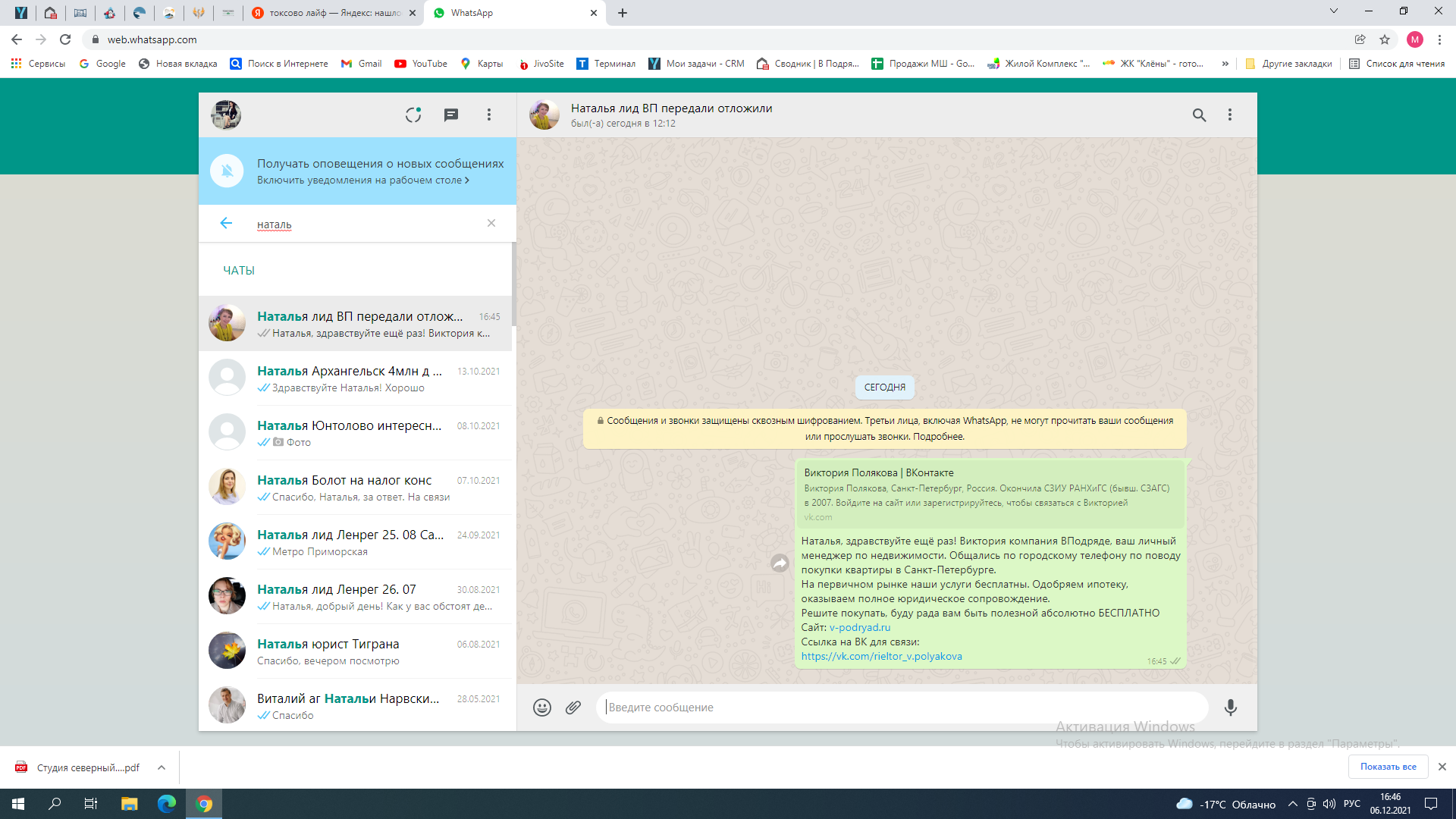Open WhatsApp Status updates icon
Image resolution: width=1456 pixels, height=819 pixels.
[x=413, y=115]
